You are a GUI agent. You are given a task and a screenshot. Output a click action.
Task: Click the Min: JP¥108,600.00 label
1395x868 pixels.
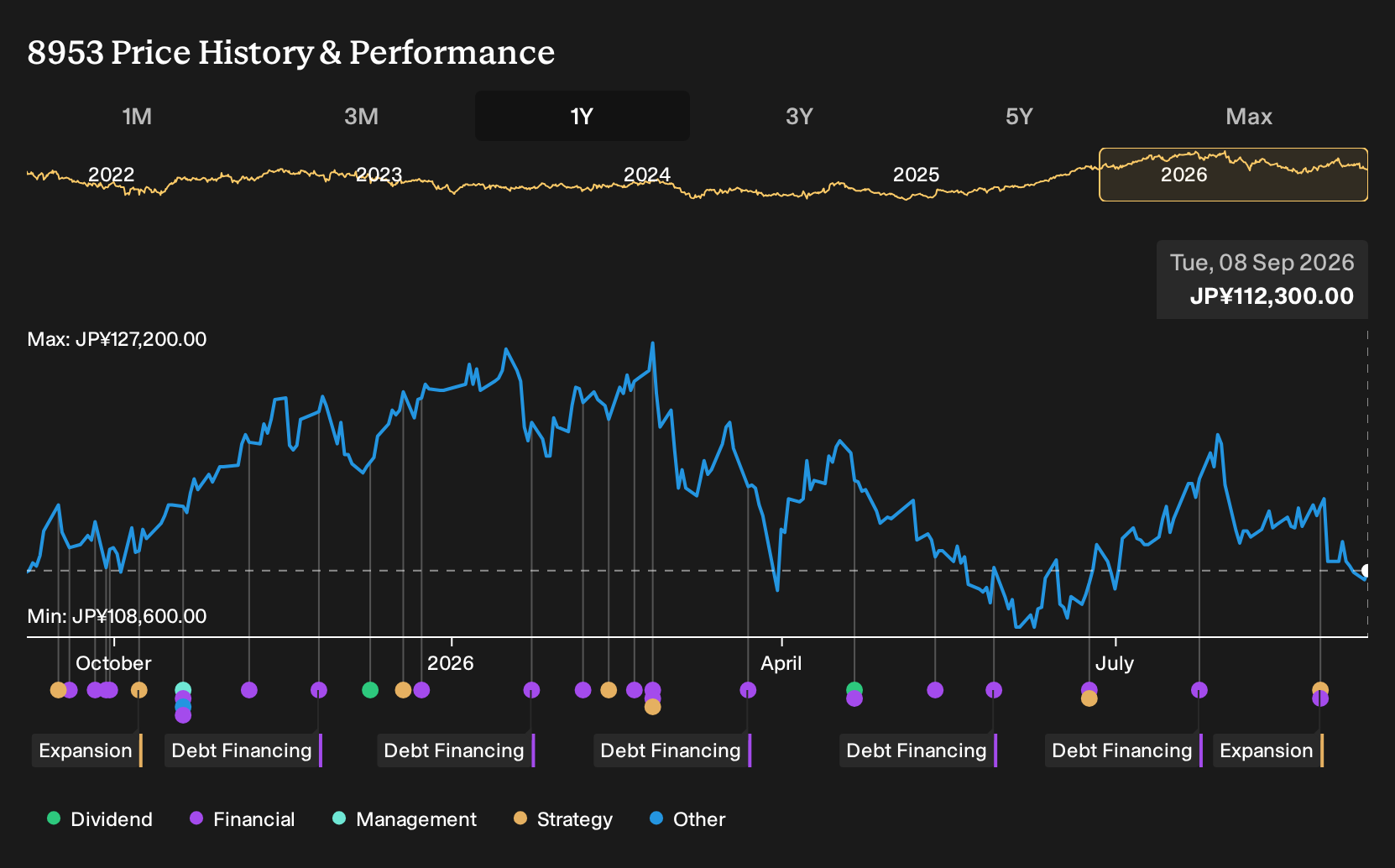click(117, 616)
